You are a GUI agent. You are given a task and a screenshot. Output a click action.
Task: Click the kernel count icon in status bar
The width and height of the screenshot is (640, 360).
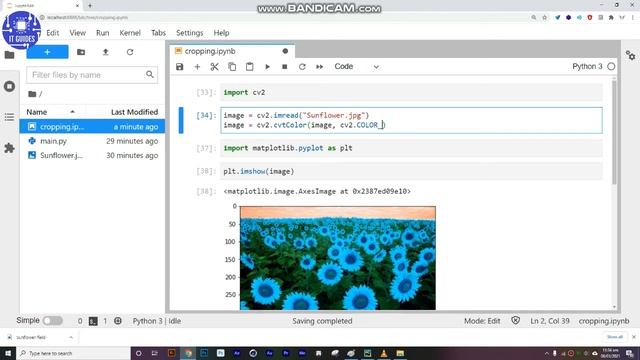118,321
